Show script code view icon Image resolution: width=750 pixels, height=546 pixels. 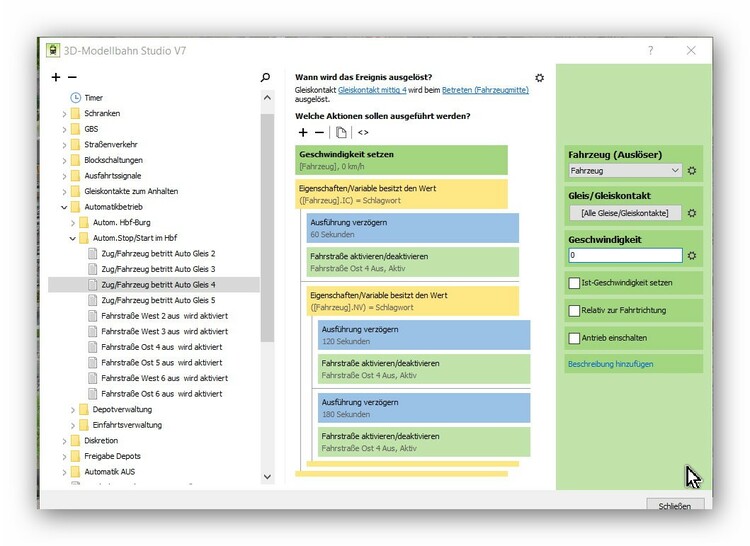[x=363, y=132]
